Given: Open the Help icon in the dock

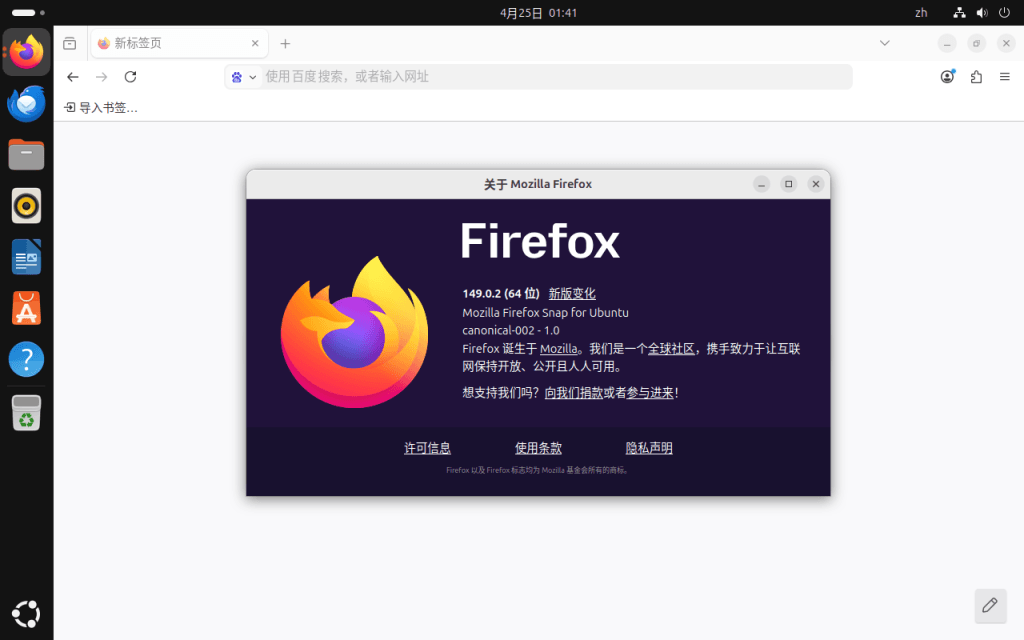Looking at the screenshot, I should 27,359.
